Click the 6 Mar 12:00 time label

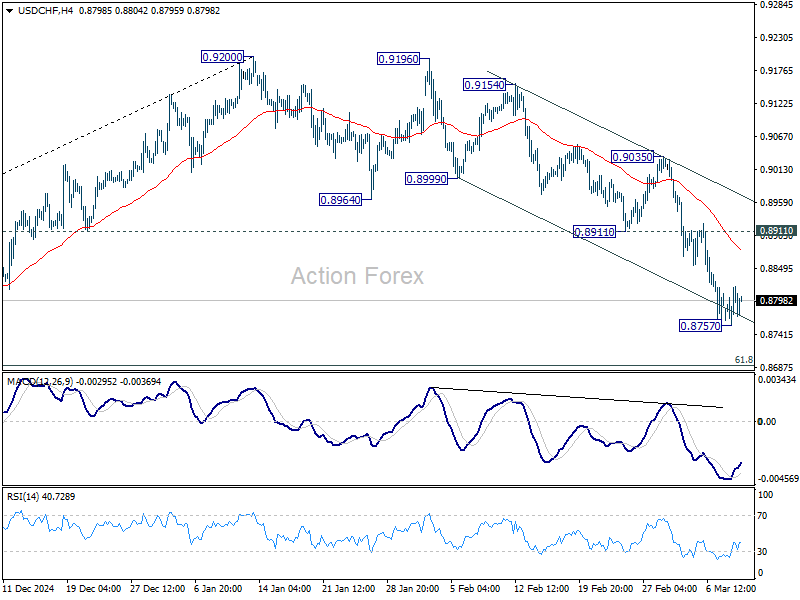click(x=731, y=588)
